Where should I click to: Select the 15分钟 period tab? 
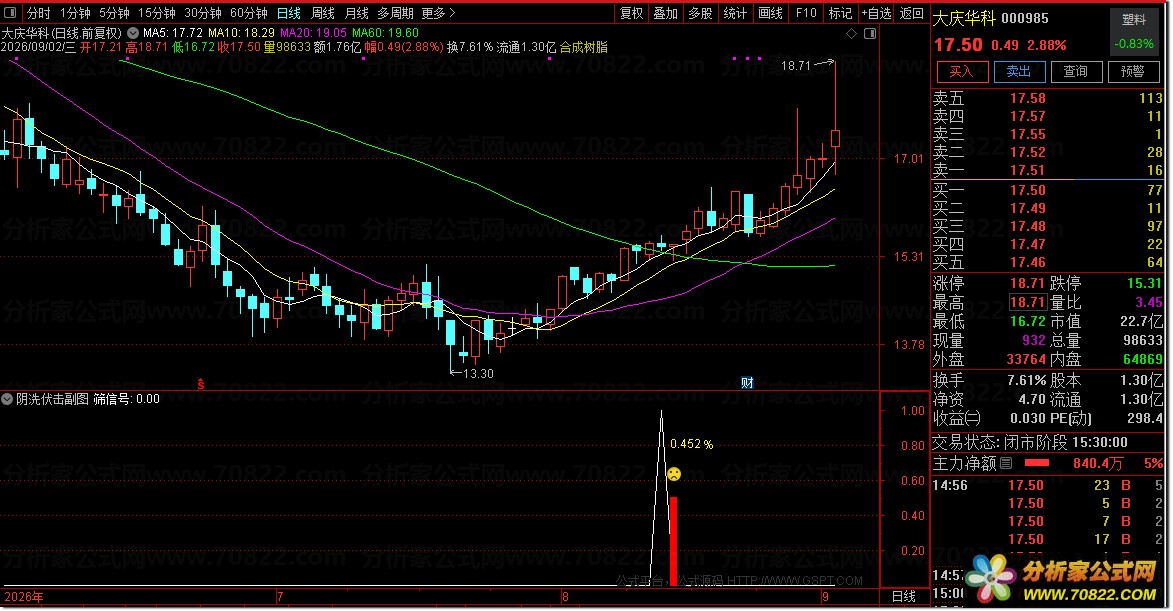[x=156, y=13]
